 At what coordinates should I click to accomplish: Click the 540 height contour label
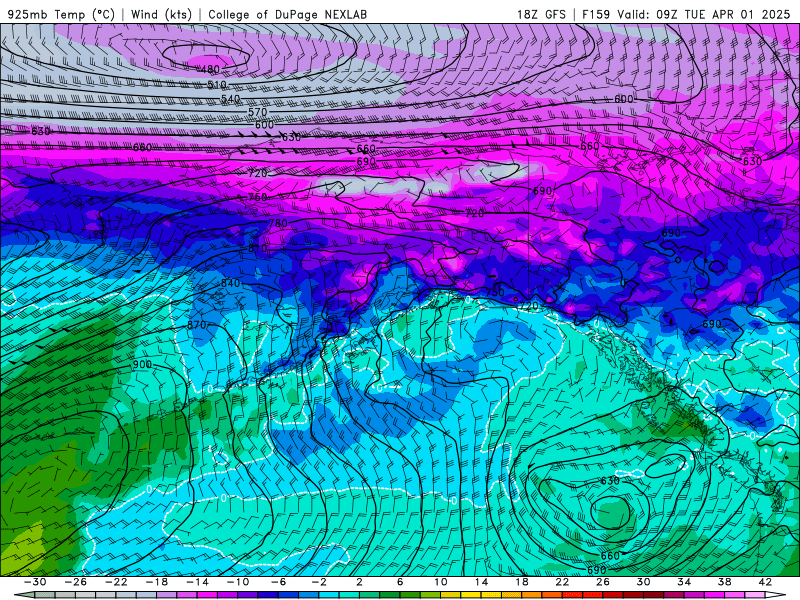(x=231, y=99)
